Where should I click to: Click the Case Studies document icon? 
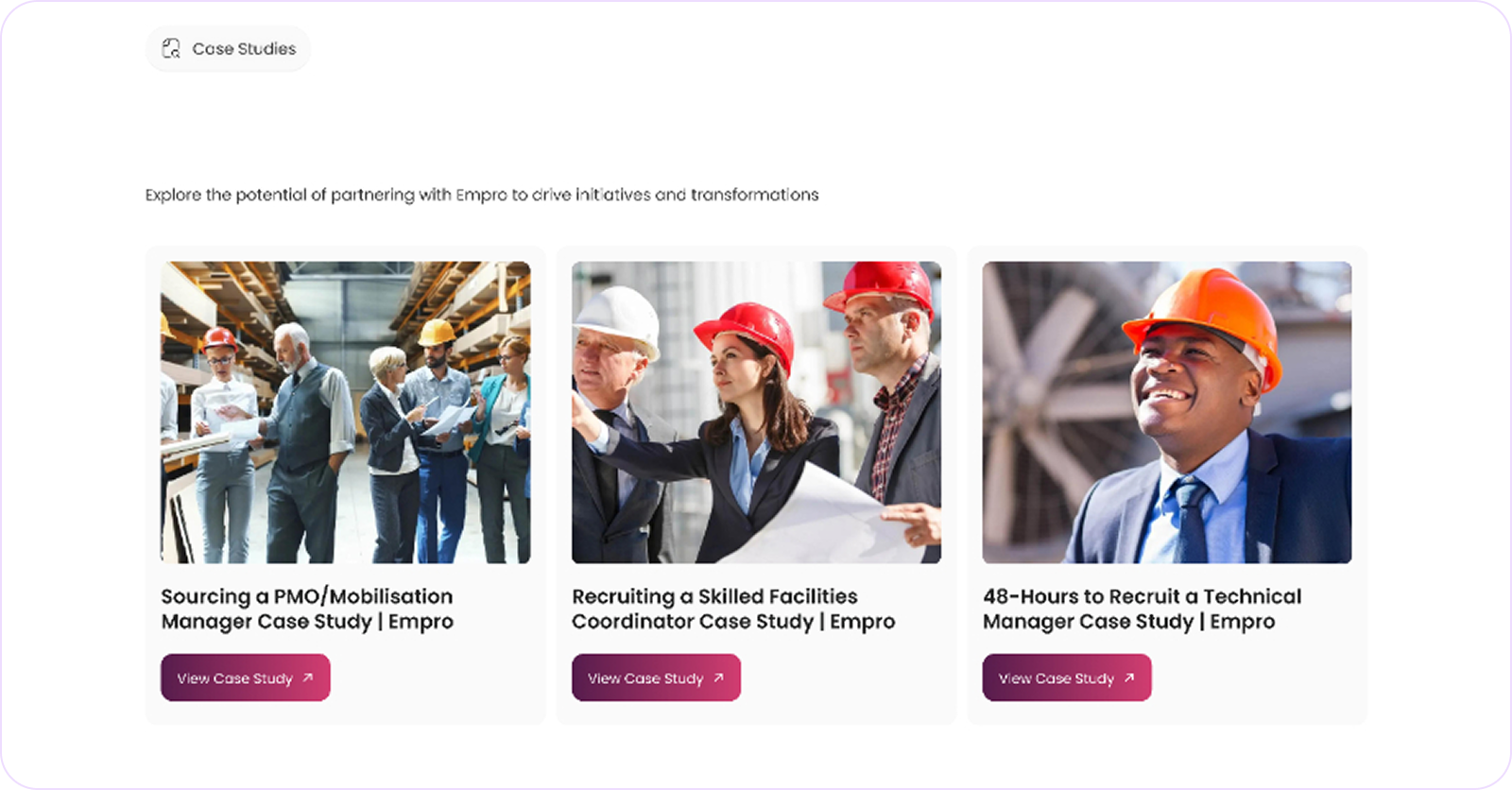pos(171,49)
